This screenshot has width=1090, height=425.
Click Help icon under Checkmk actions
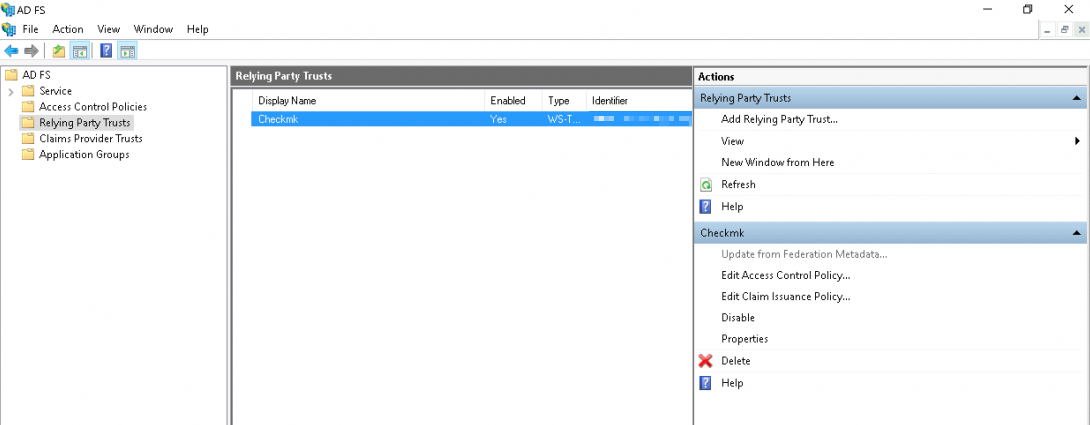coord(706,383)
